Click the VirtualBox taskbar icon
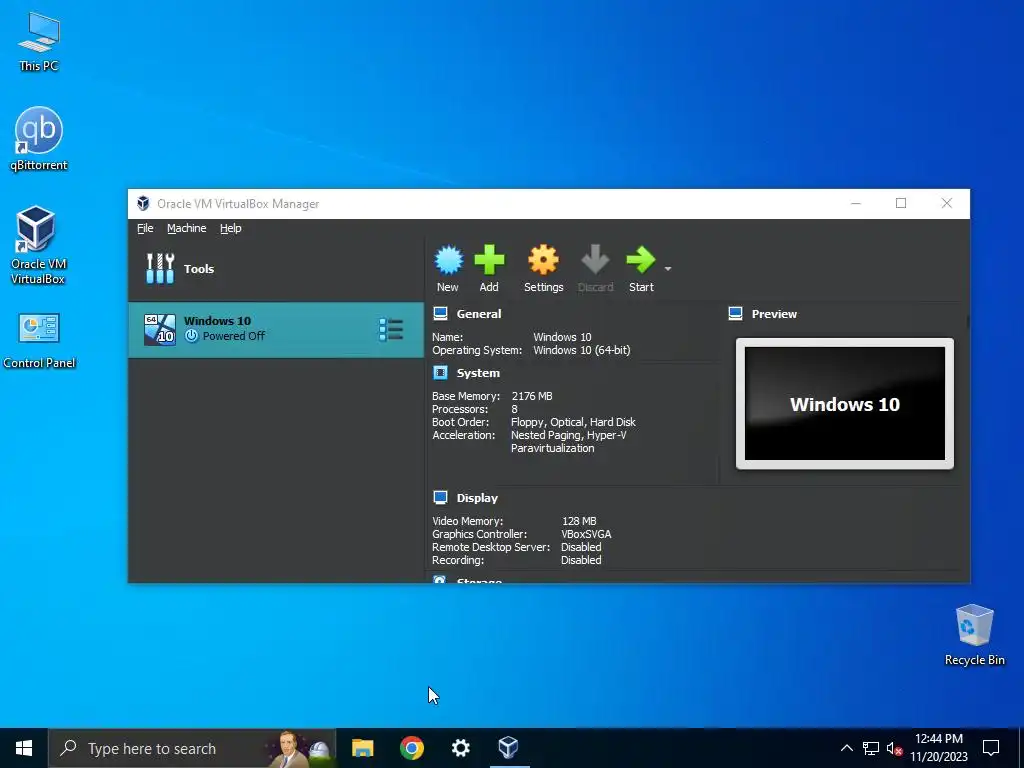 508,748
